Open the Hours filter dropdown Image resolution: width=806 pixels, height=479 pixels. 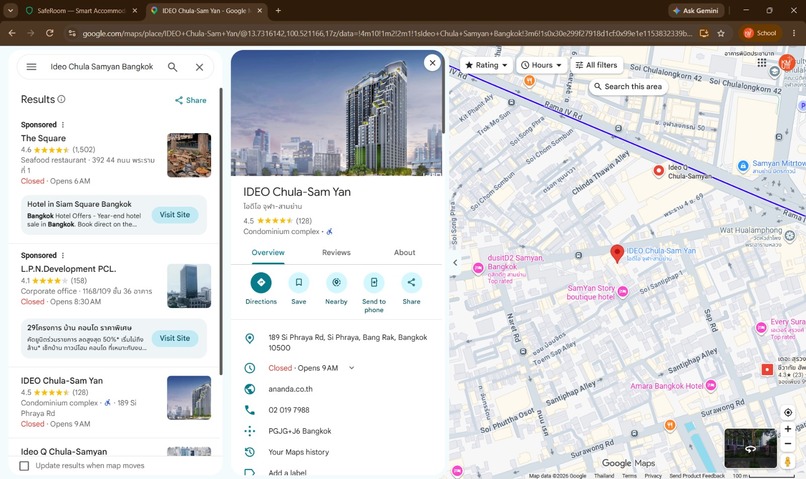[541, 65]
